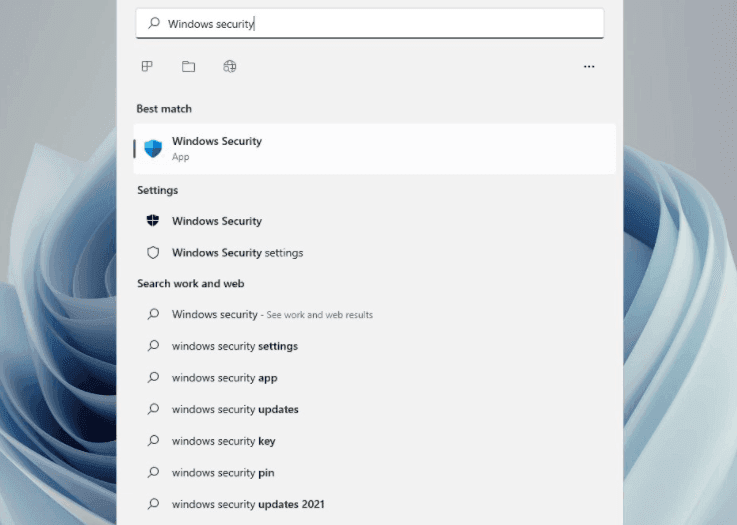Select the Documents folder filter icon
Viewport: 737px width, 525px height.
point(188,66)
